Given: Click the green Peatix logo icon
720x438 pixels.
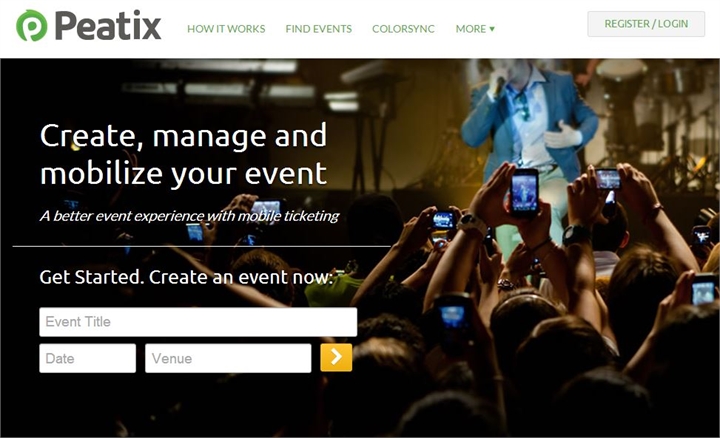Looking at the screenshot, I should tap(32, 26).
